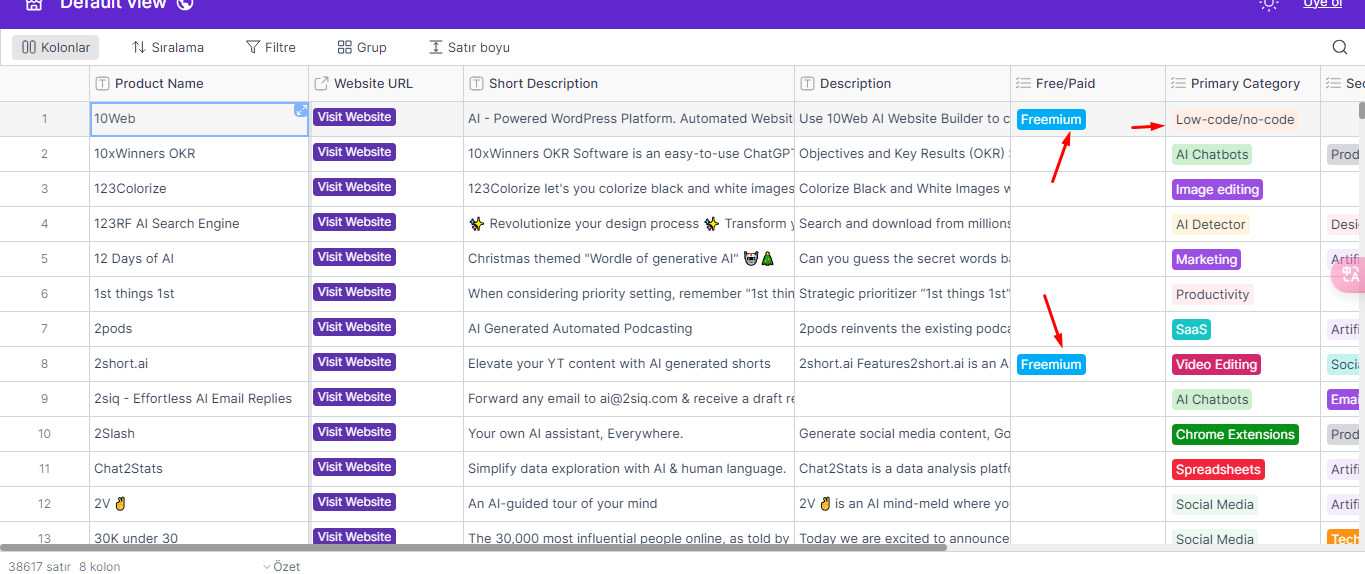
Task: Click Visit Website for Chat2Stats
Action: click(x=354, y=467)
